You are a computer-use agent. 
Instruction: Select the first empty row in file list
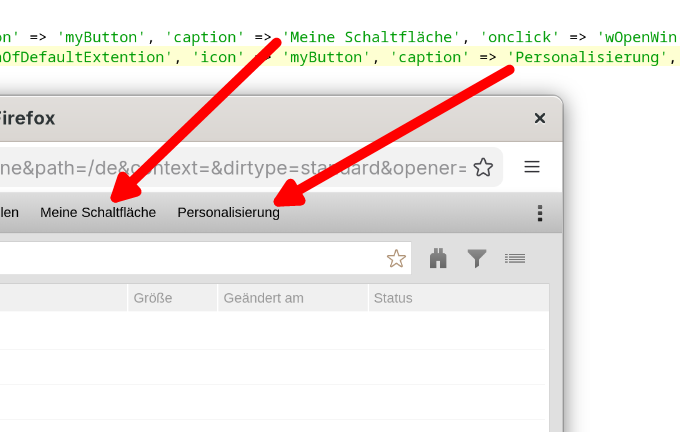click(x=270, y=330)
